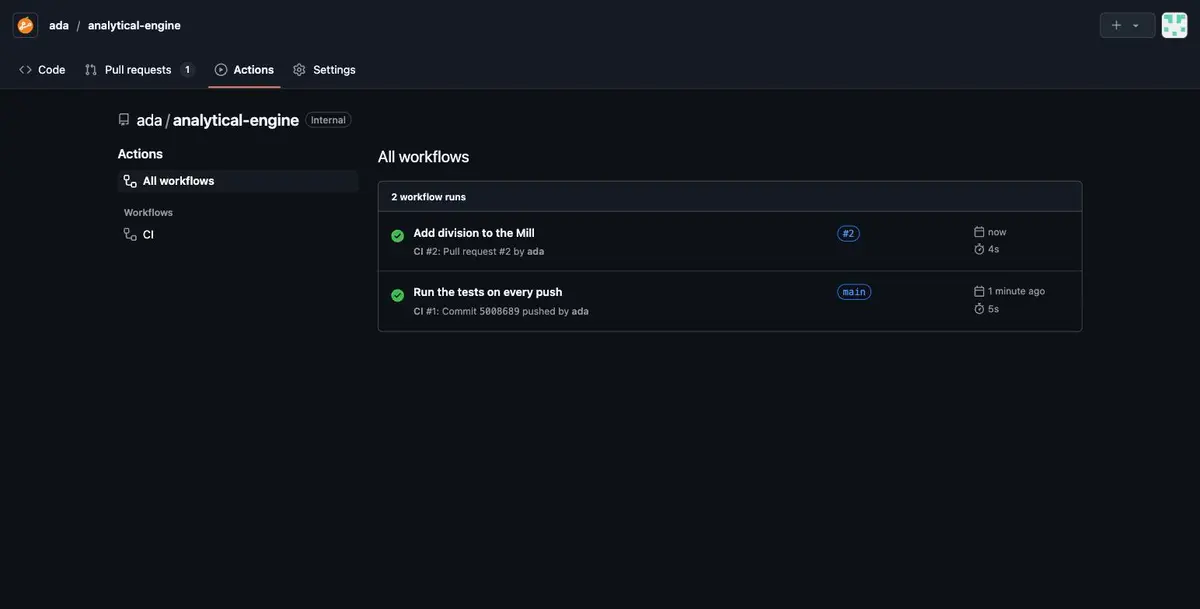Image resolution: width=1200 pixels, height=609 pixels.
Task: Open 'Run the tests on every push' run
Action: point(488,292)
